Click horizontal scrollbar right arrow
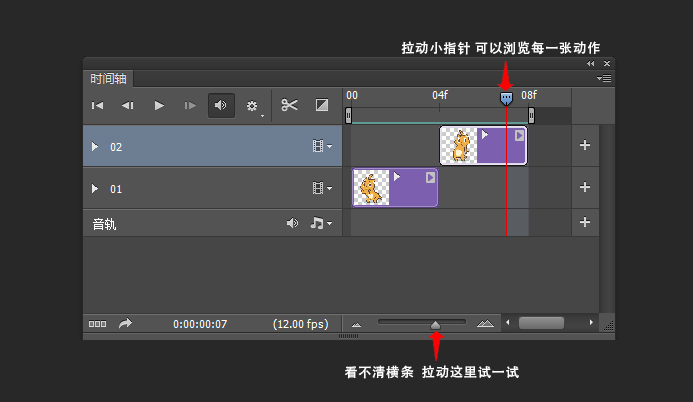The height and width of the screenshot is (402, 693). click(591, 322)
